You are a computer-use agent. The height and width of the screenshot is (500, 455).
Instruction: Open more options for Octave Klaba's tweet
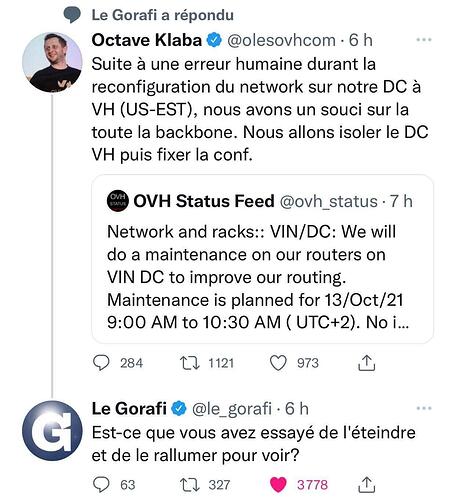424,40
